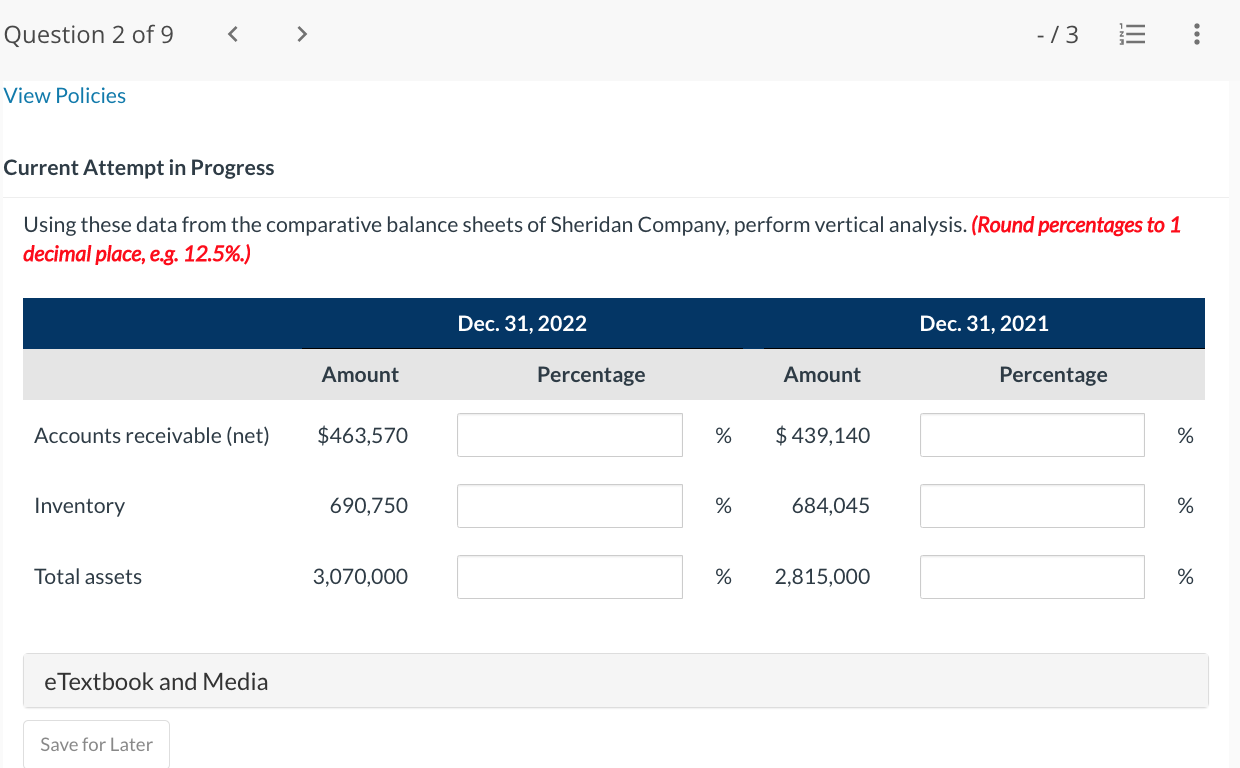Click the Current Attempt in Progress heading

click(x=139, y=168)
